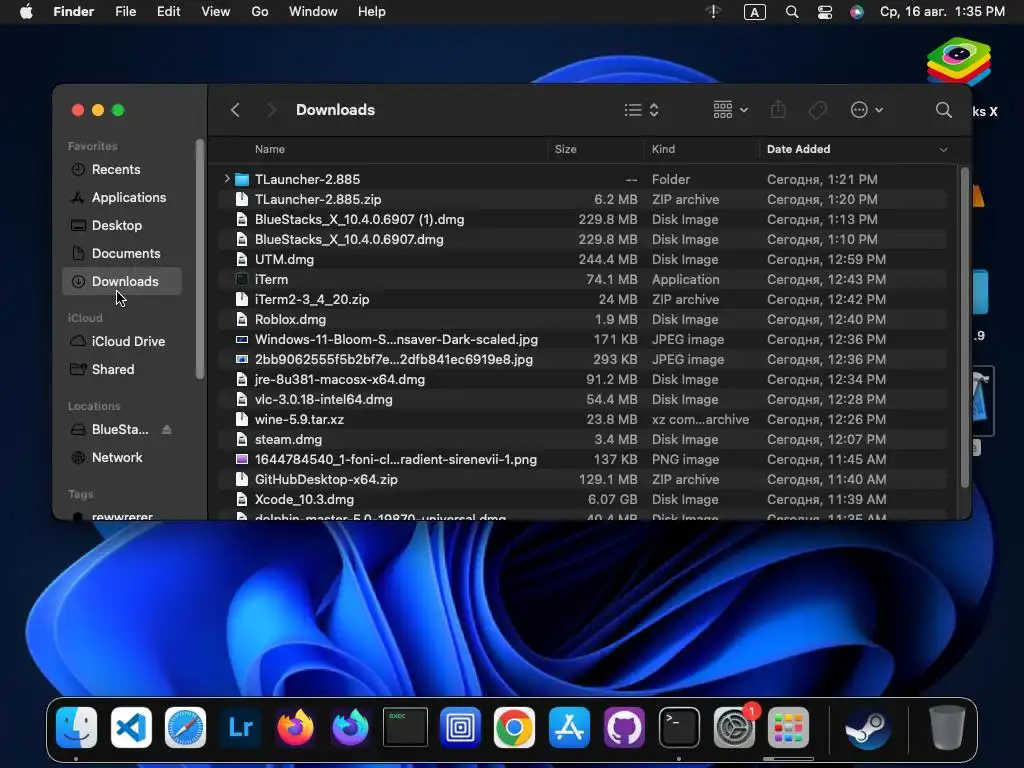Open the Window menu
Screen dimensions: 1024x768
pos(313,12)
